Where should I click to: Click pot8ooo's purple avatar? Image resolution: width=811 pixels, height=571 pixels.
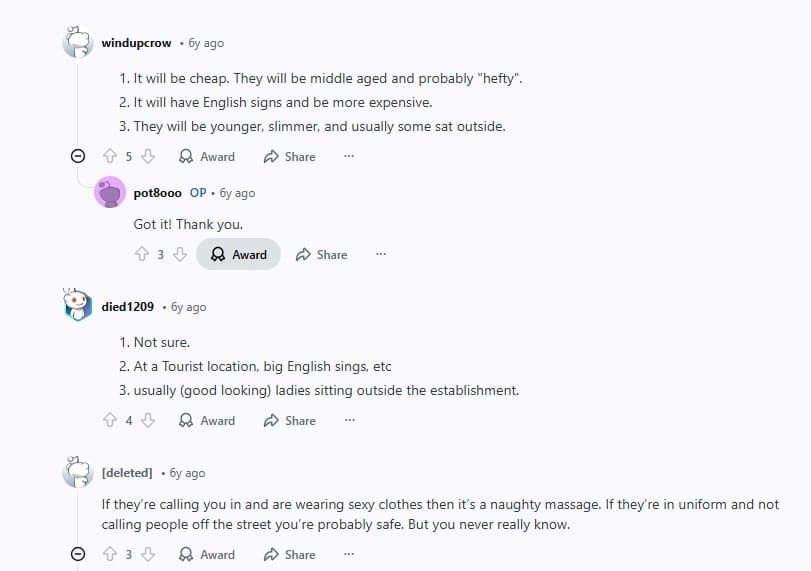coord(110,192)
